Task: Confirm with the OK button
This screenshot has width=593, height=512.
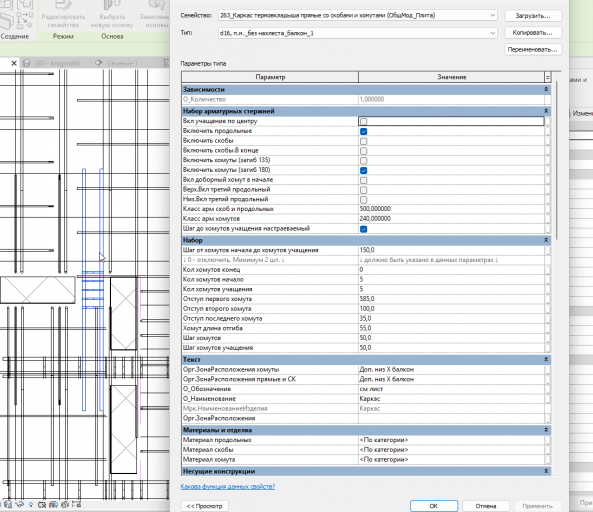Action: click(x=434, y=506)
